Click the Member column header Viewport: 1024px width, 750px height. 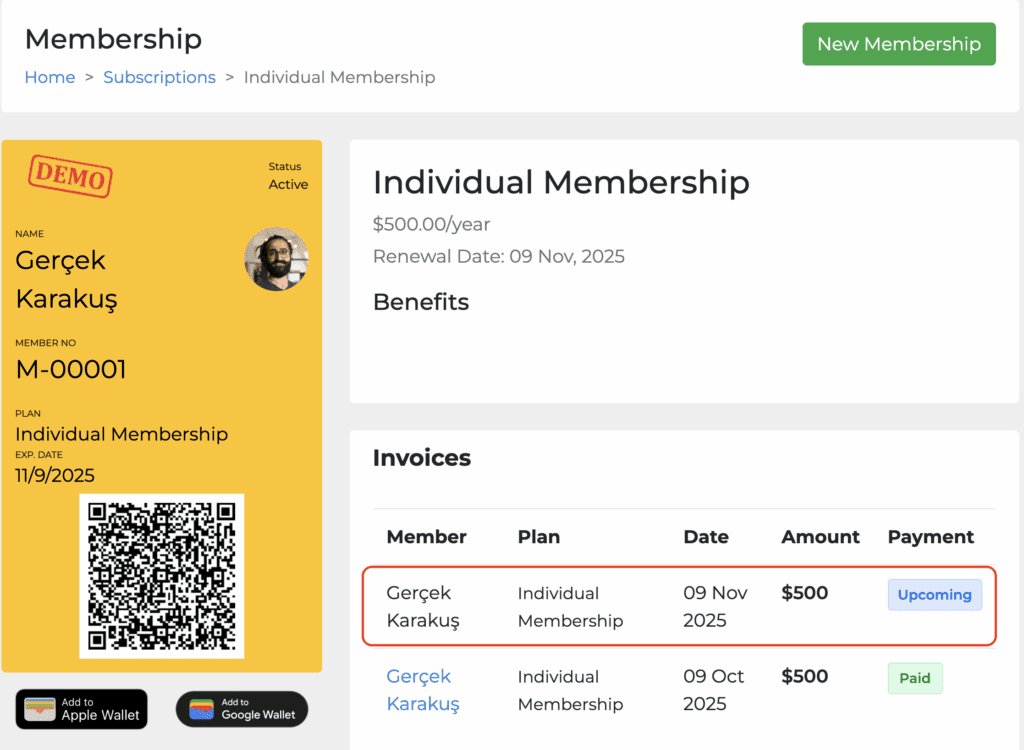[426, 537]
